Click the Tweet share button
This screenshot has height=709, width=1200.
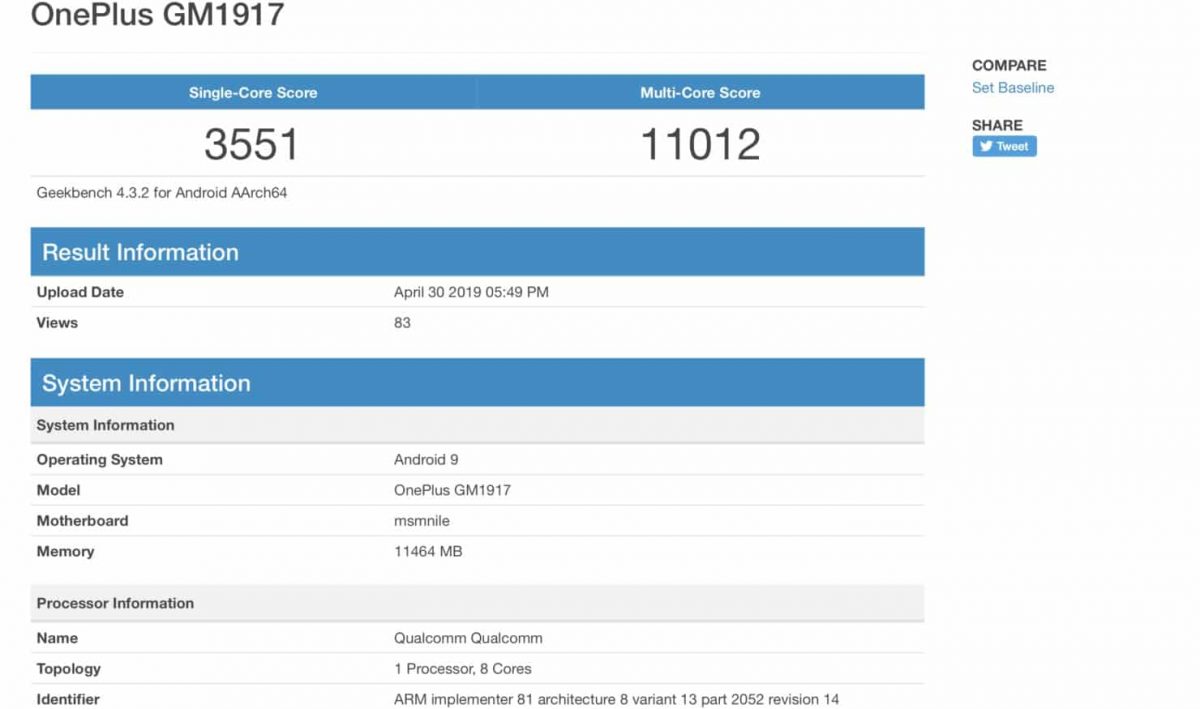pos(1004,147)
